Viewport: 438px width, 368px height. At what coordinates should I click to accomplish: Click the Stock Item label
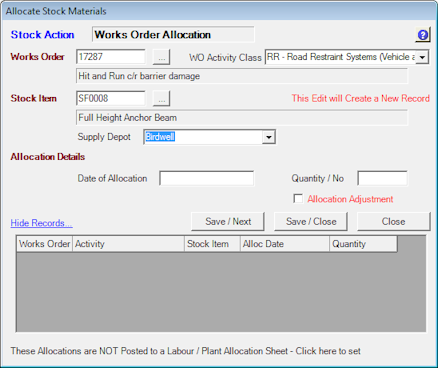click(x=33, y=98)
